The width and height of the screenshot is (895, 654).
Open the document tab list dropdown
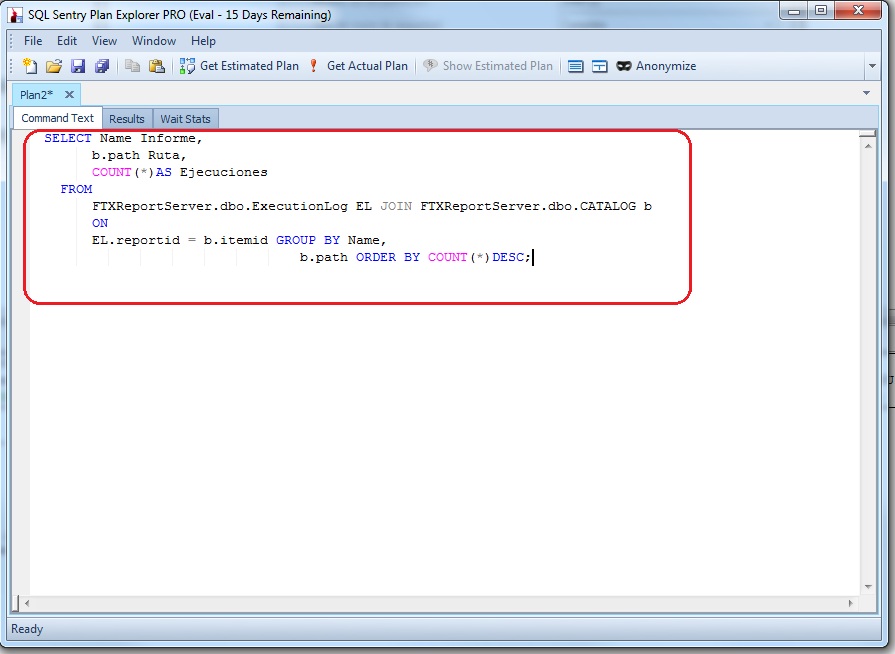(x=866, y=93)
